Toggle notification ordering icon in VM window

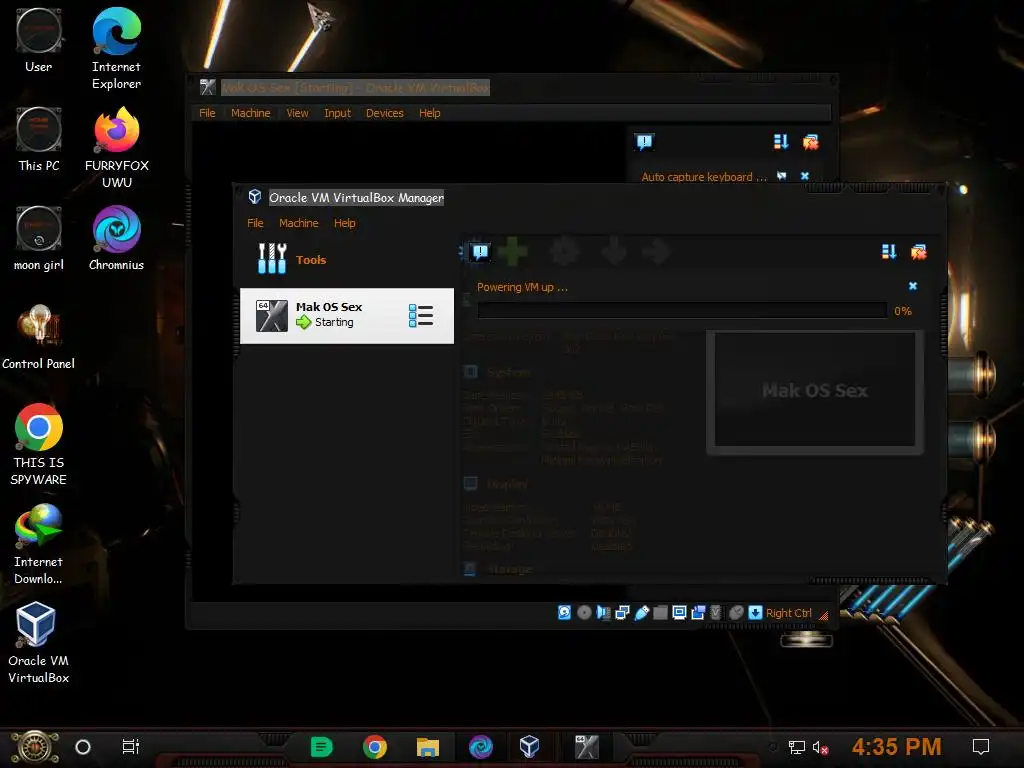point(781,142)
